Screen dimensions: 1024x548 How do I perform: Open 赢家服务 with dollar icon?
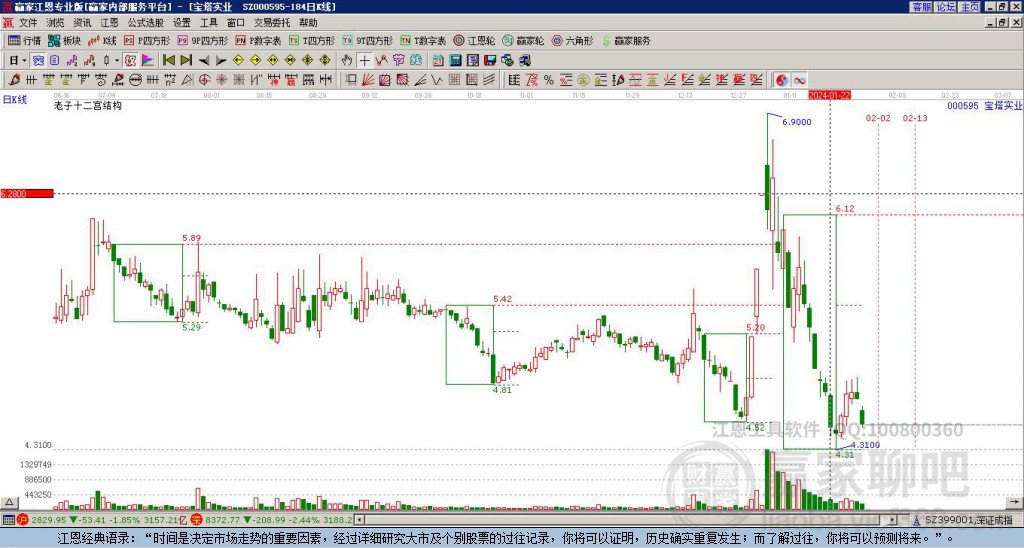point(626,41)
